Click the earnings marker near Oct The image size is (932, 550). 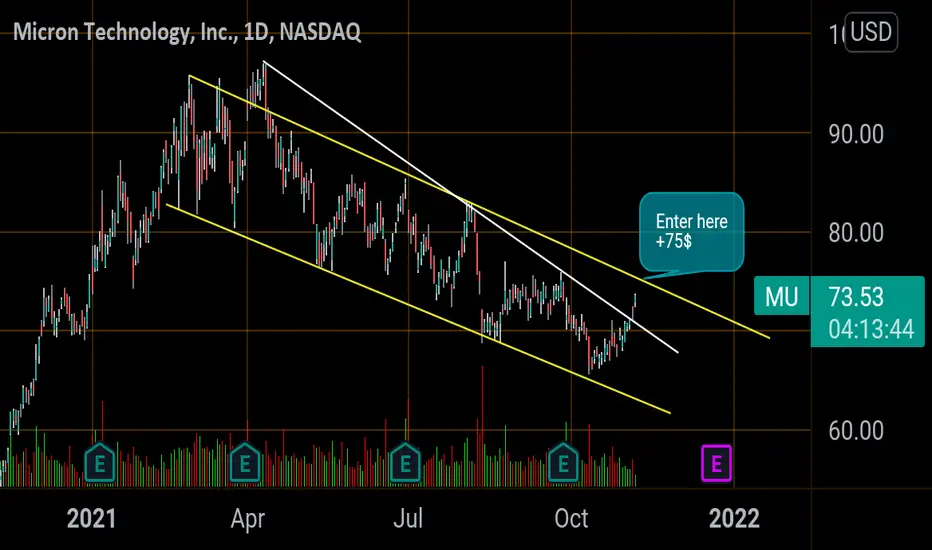tap(563, 463)
